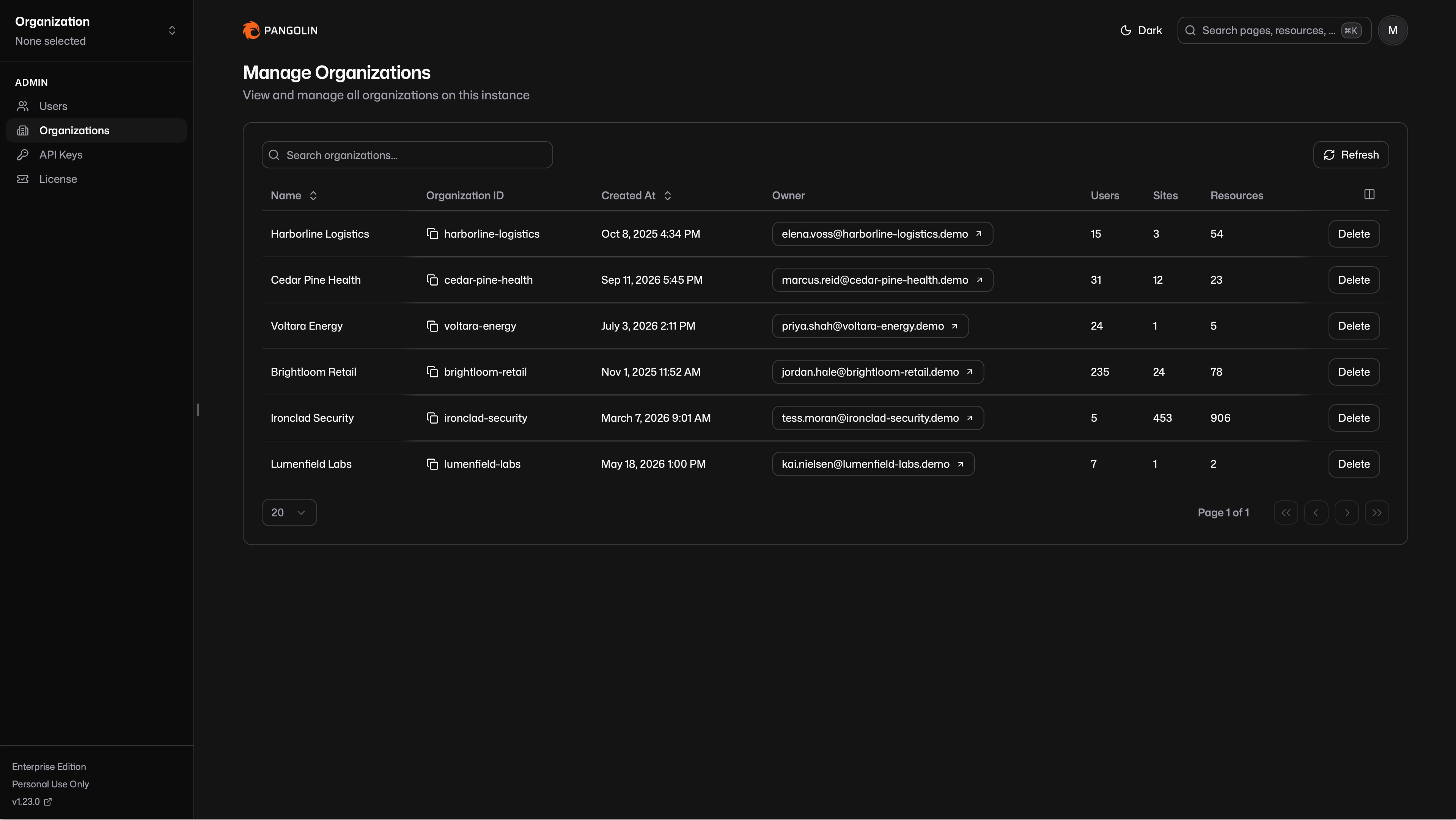Copy the cedar-pine-health organization ID
The width and height of the screenshot is (1456, 820).
click(x=432, y=280)
